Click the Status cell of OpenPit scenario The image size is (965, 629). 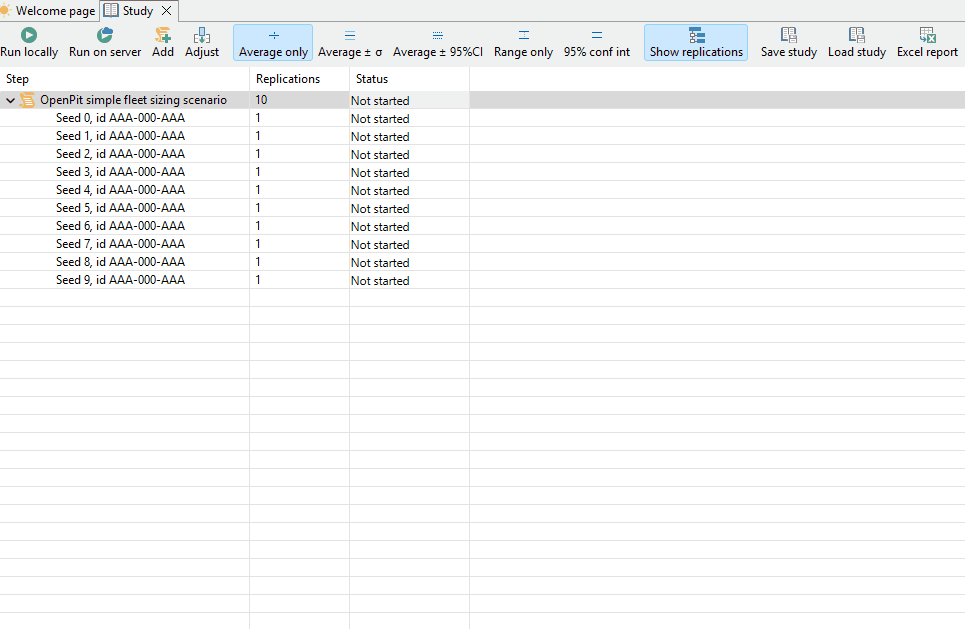coord(409,100)
